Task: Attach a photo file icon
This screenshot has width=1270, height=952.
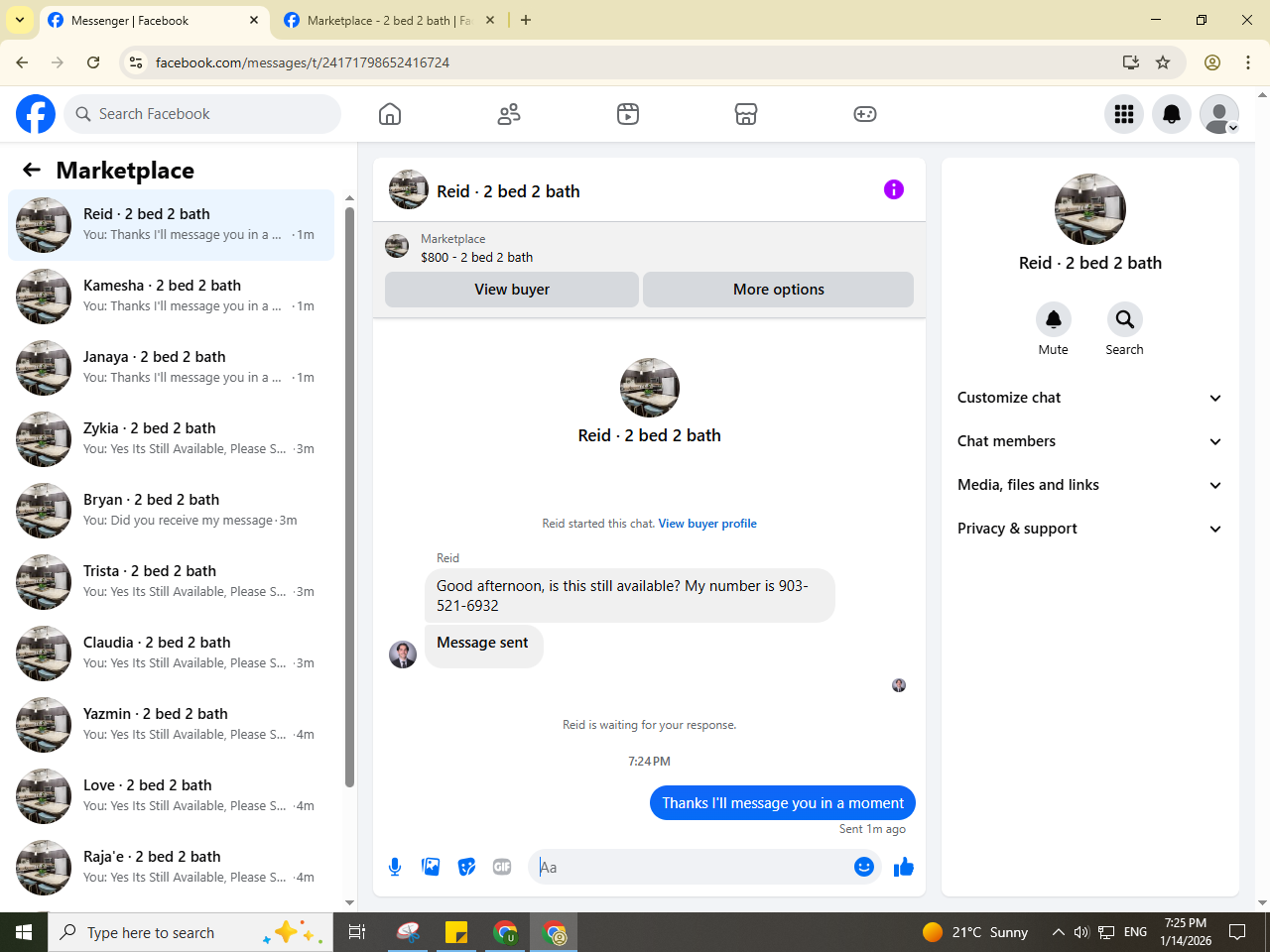Action: pyautogui.click(x=431, y=867)
